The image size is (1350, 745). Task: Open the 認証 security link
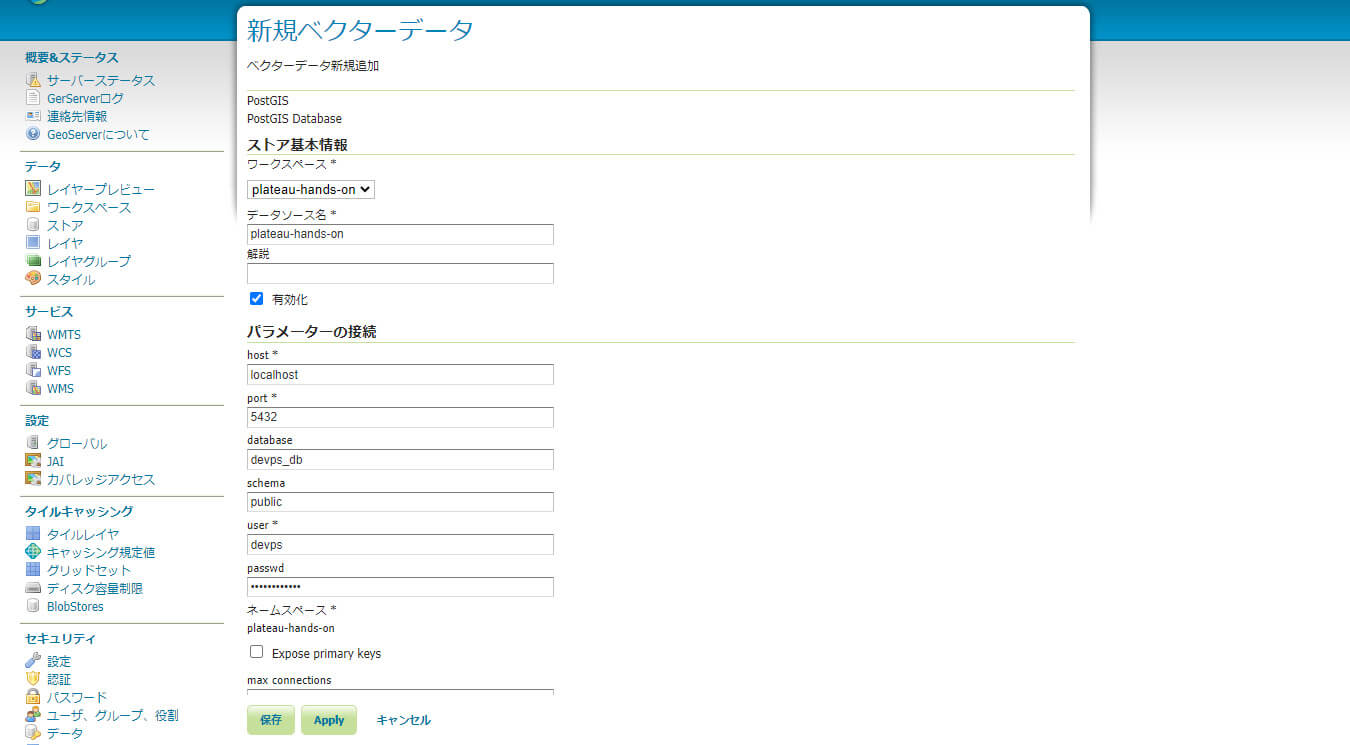pyautogui.click(x=59, y=679)
